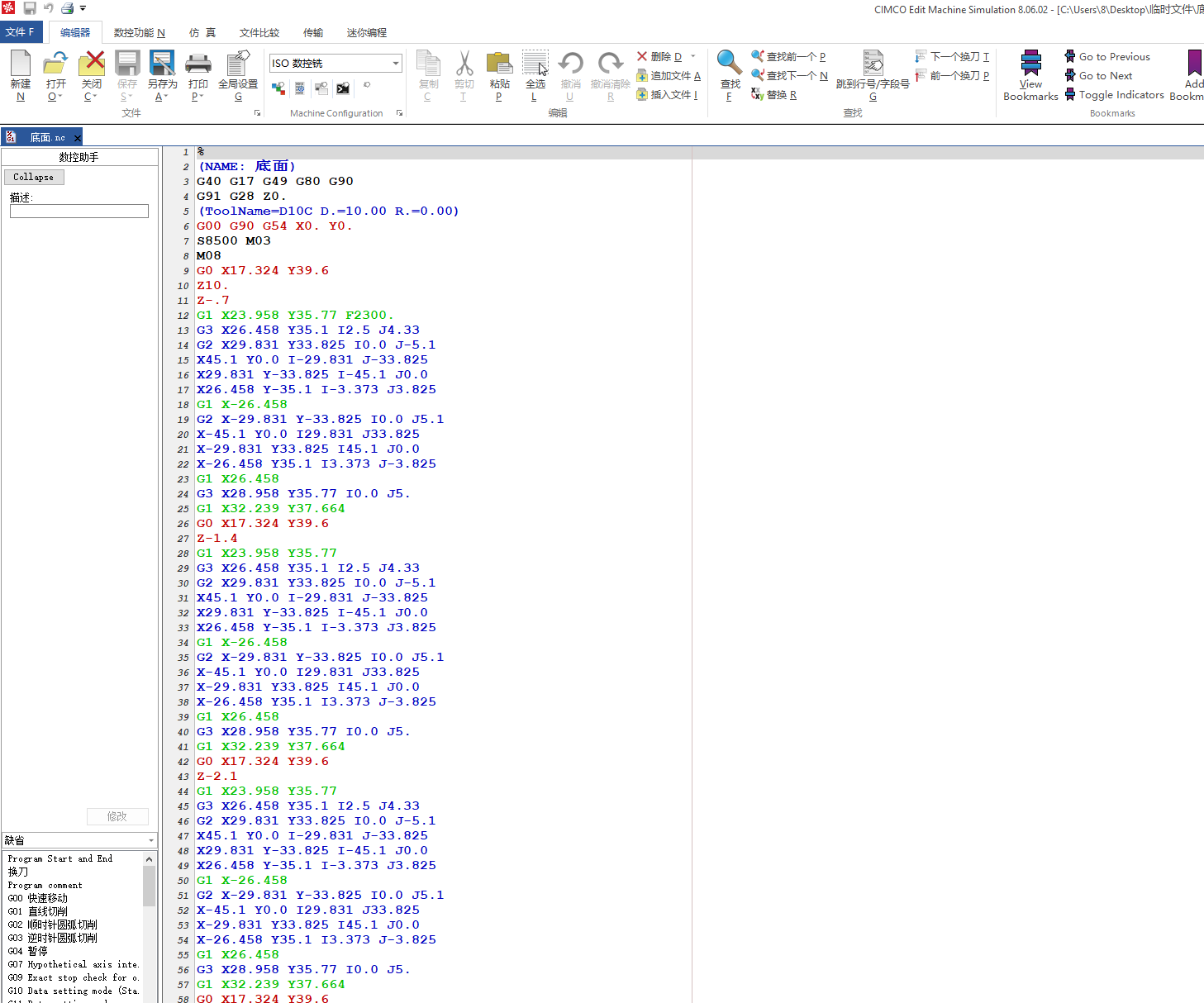Click the second Machine Configuration icon
The width and height of the screenshot is (1204, 1003).
tap(300, 88)
